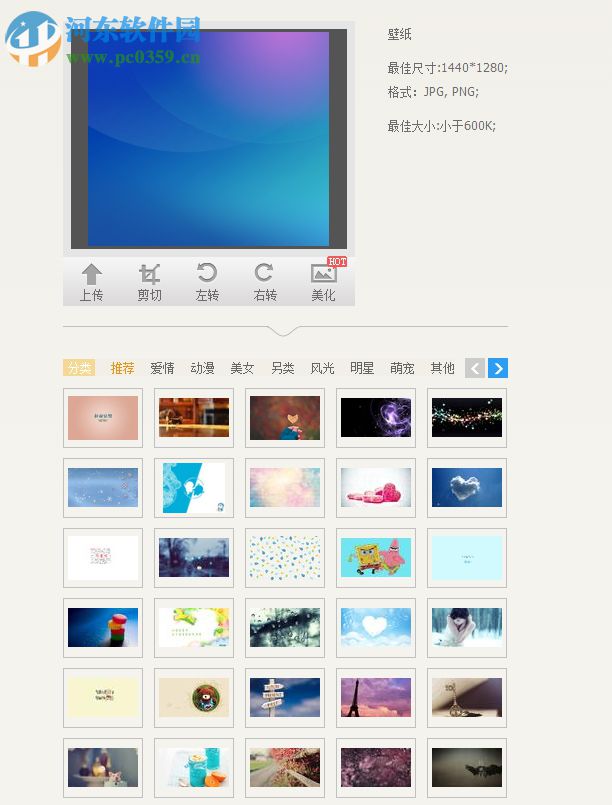This screenshot has width=612, height=805.
Task: Select the Eiffel Tower sunset thumbnail
Action: point(376,697)
